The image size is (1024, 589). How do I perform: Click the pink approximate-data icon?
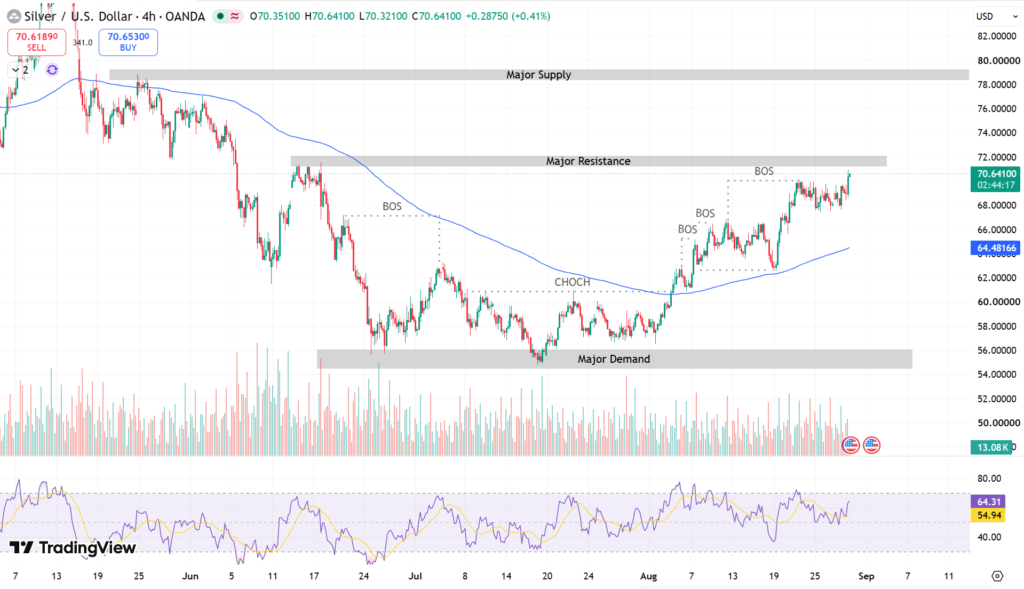pos(234,16)
